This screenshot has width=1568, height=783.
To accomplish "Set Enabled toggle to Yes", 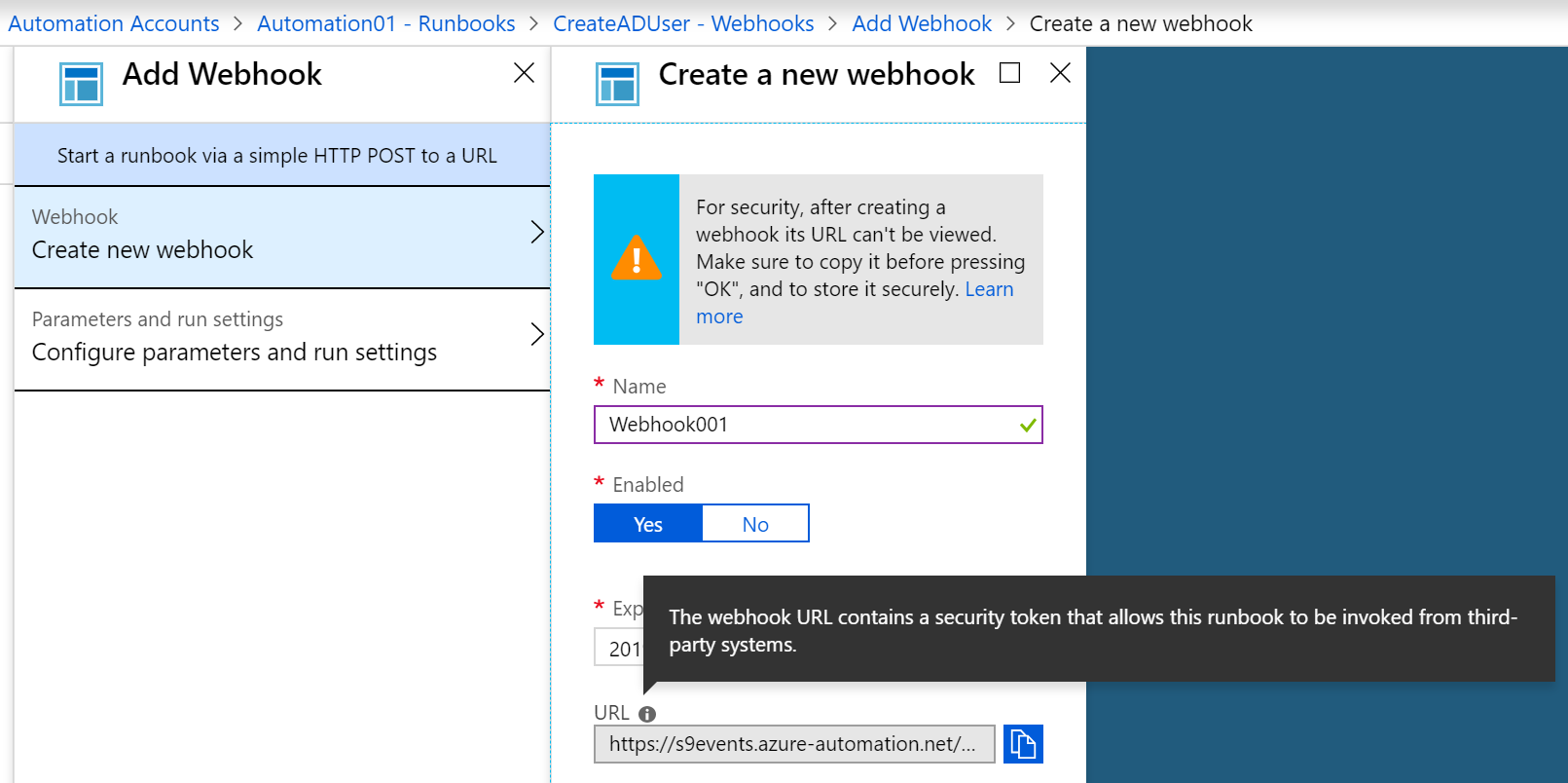I will pyautogui.click(x=648, y=524).
